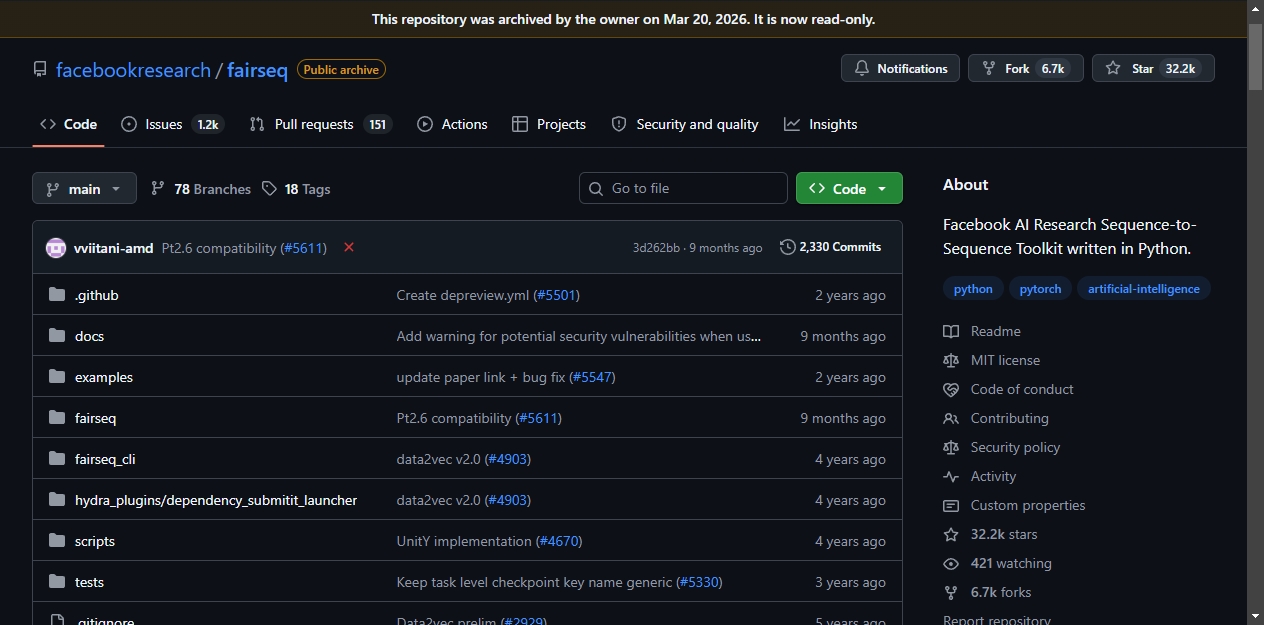Open commit message 'Create depreview.yml'

463,295
